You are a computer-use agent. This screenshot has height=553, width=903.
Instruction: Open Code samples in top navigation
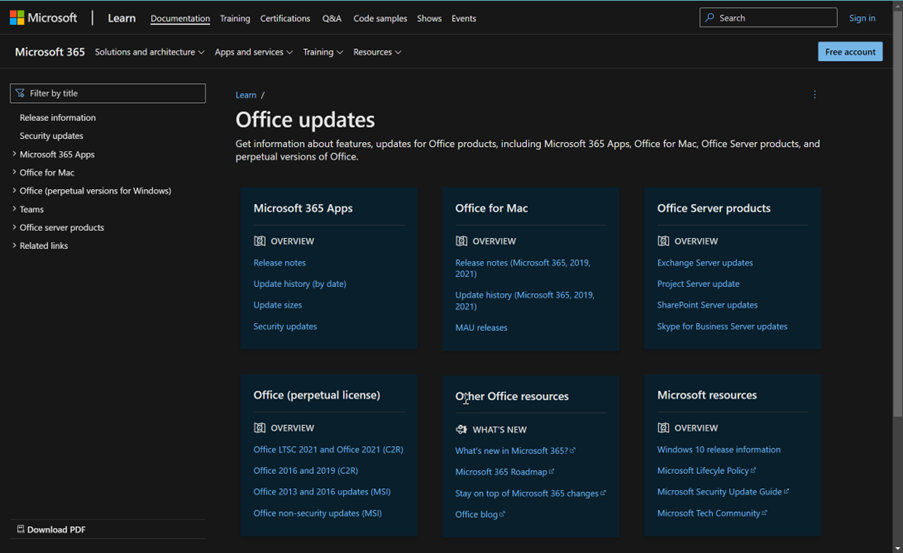click(x=380, y=18)
